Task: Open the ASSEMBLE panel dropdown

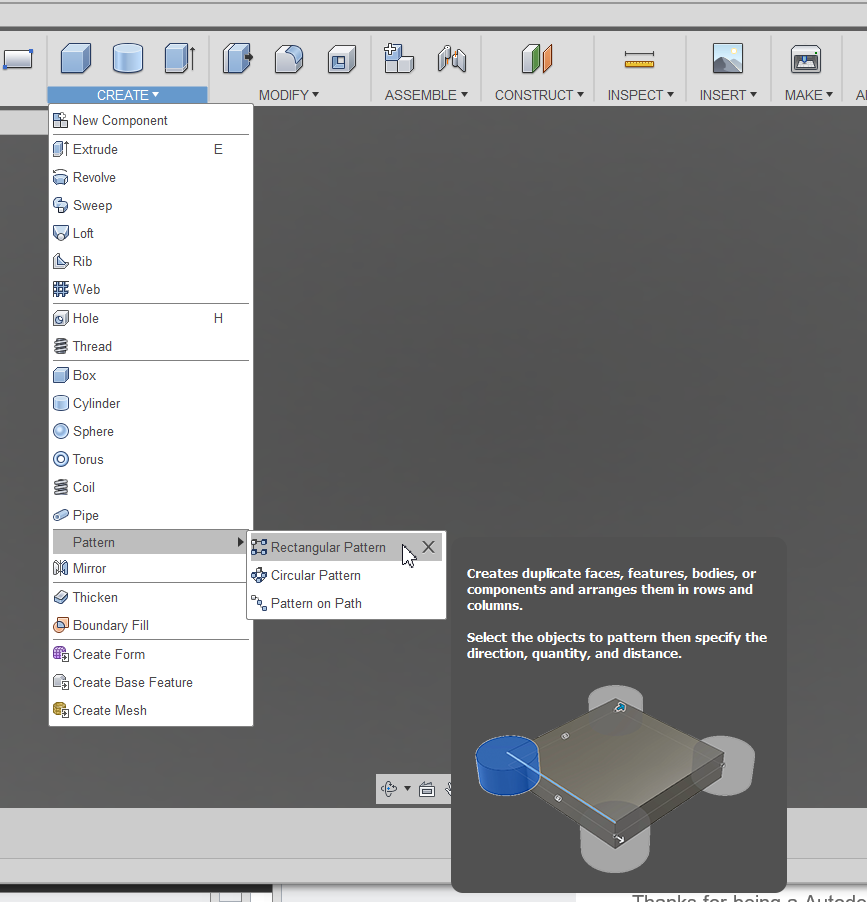Action: [426, 95]
